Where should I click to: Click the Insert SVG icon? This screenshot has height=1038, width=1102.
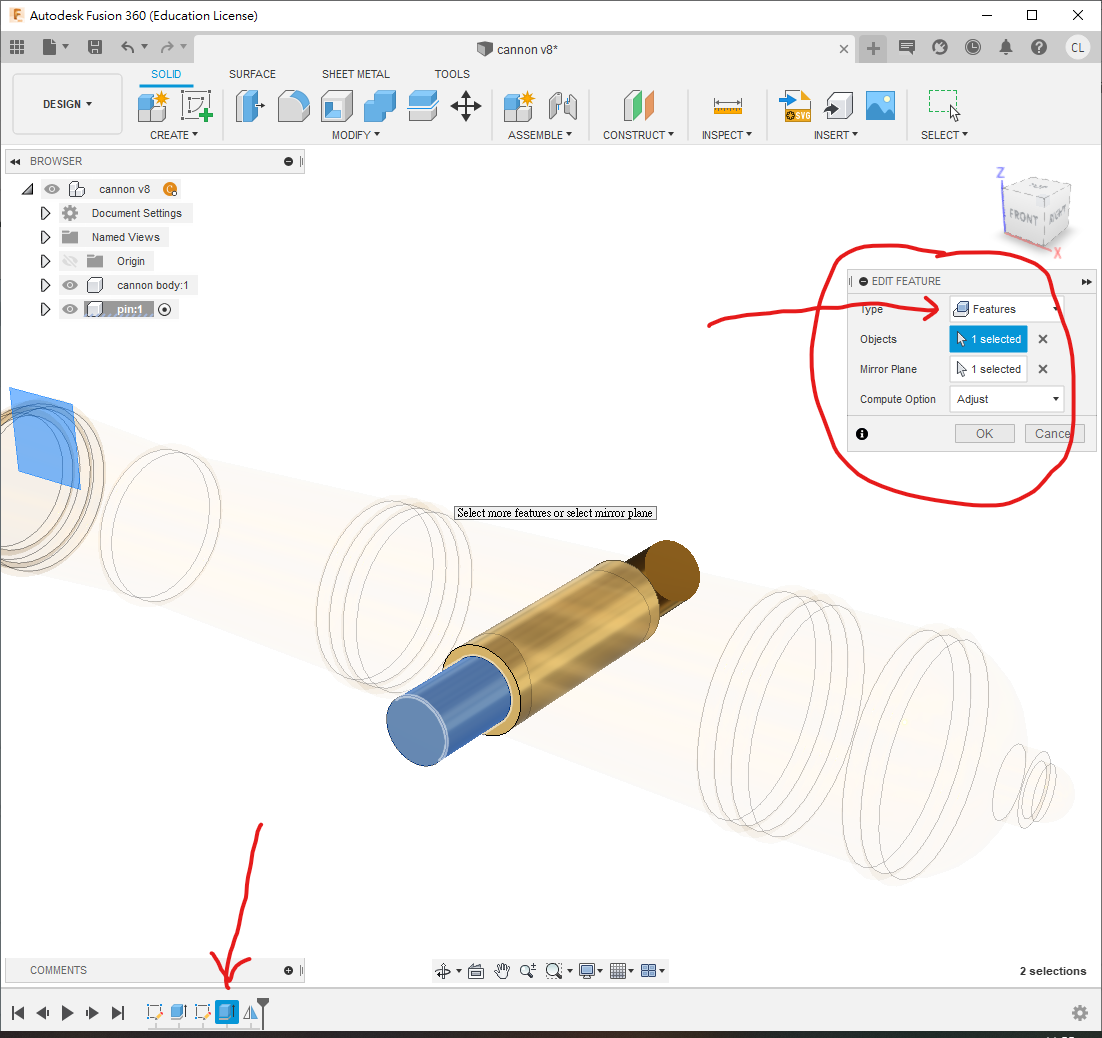796,106
